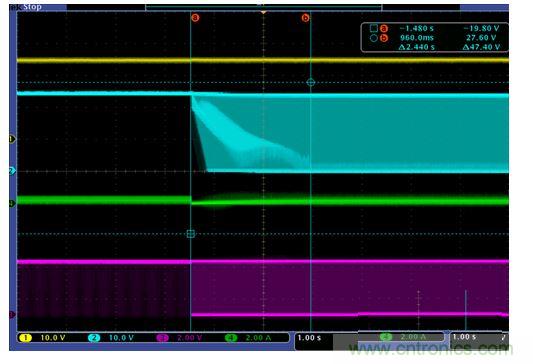Viewport: 533px width, 364px height.
Task: Click the Stop acquisition status label
Action: [32, 7]
